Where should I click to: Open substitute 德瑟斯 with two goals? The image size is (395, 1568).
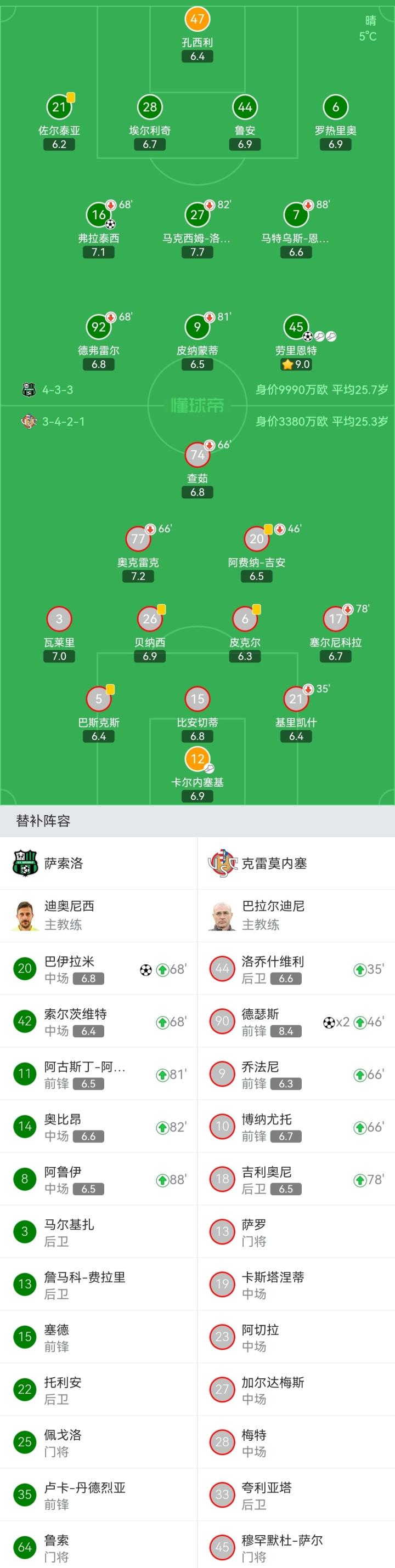296,1021
